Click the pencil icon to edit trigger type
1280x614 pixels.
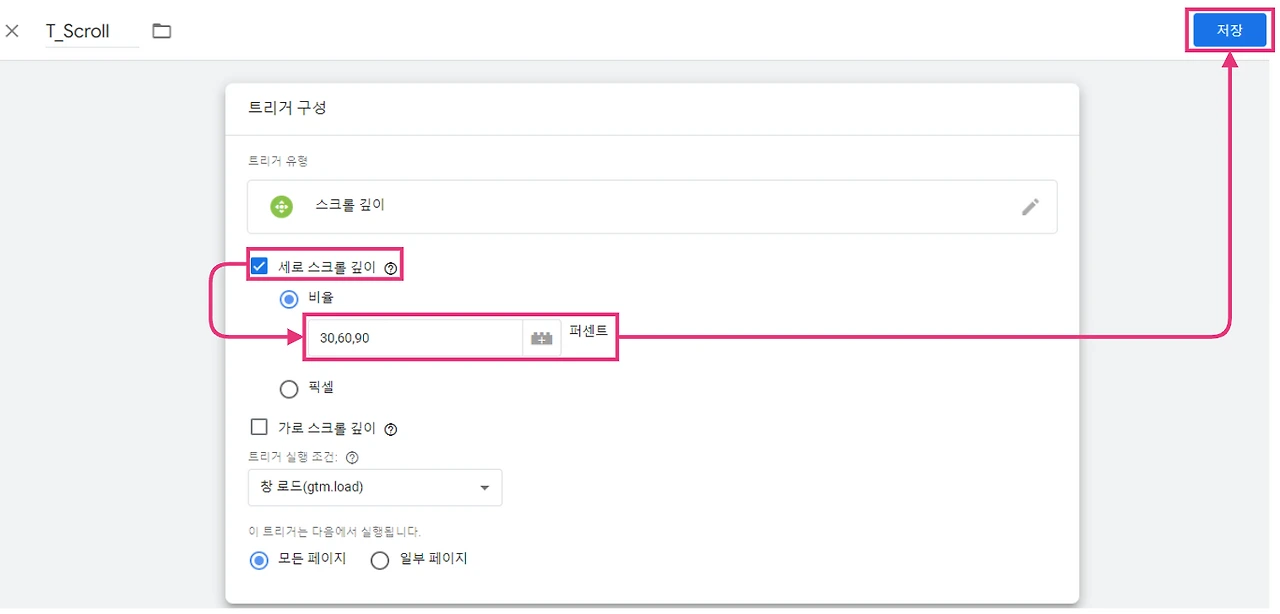coord(1030,207)
